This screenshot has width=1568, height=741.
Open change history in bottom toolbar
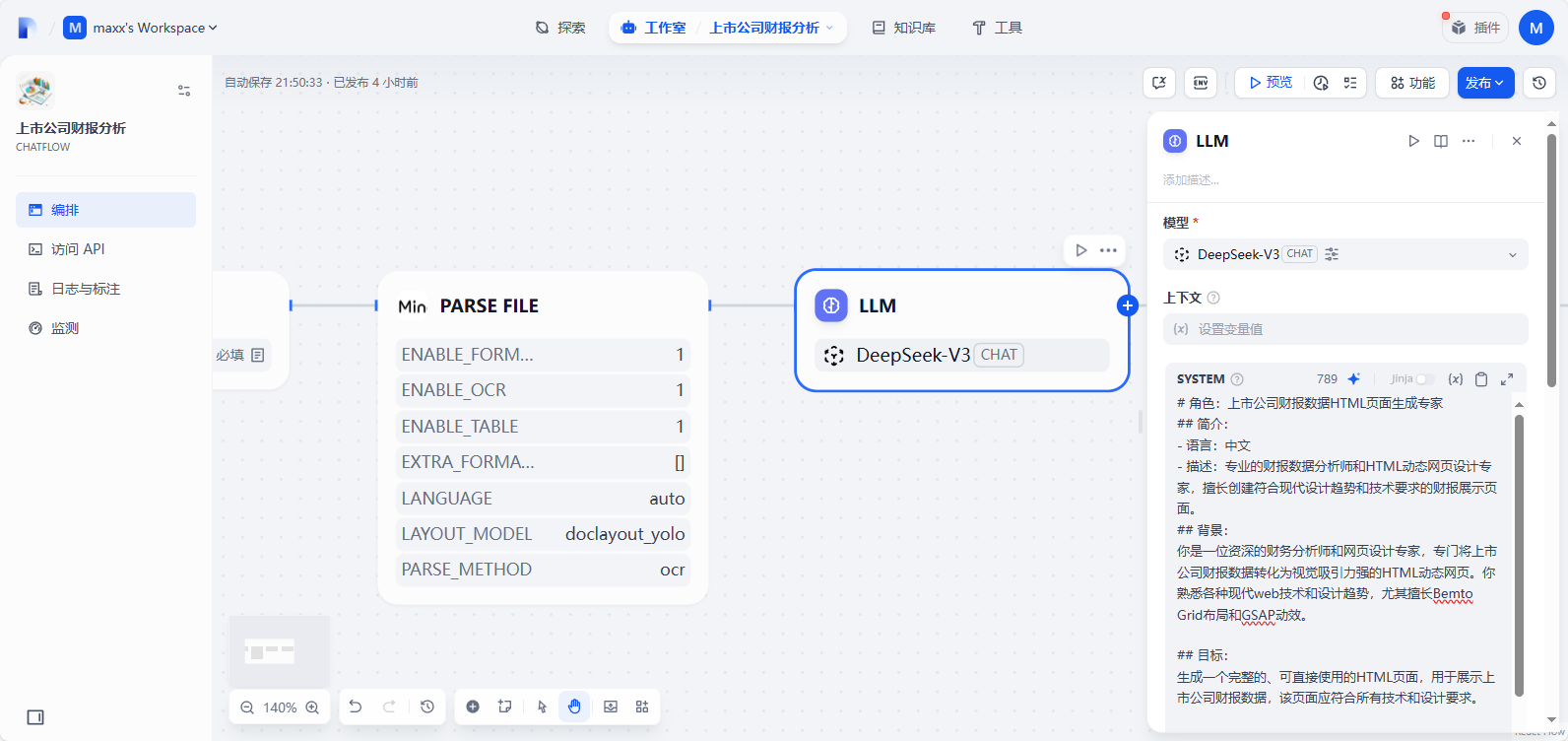(x=427, y=707)
